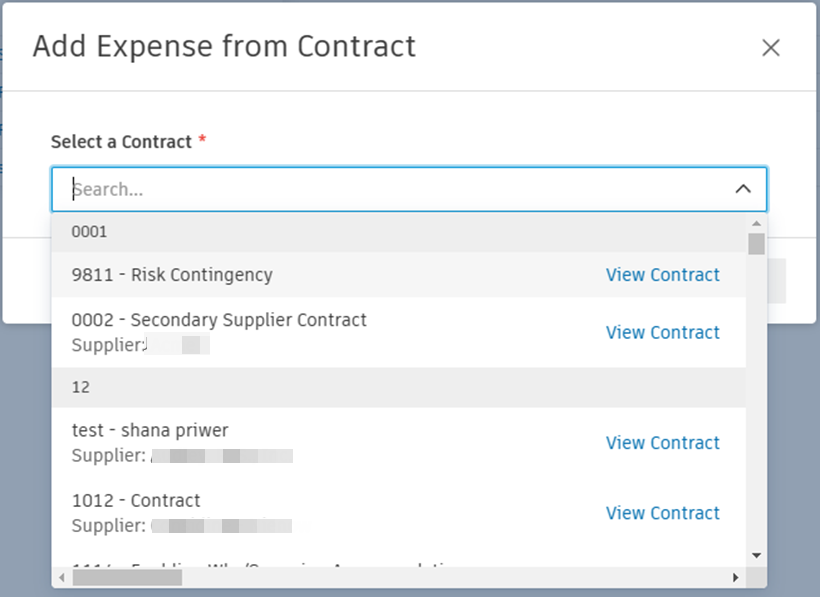Click the horizontal scrollbar thumb
Screen dimensions: 820x597
tap(127, 577)
